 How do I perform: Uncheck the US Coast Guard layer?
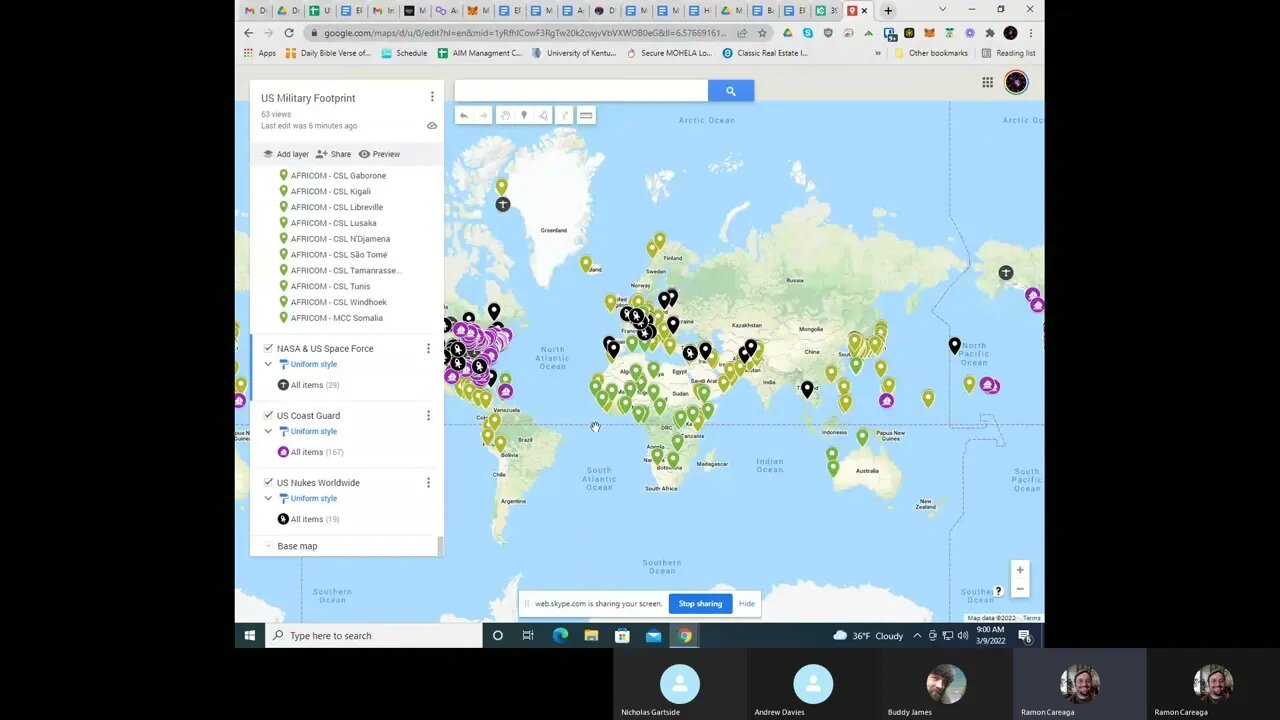pyautogui.click(x=268, y=415)
